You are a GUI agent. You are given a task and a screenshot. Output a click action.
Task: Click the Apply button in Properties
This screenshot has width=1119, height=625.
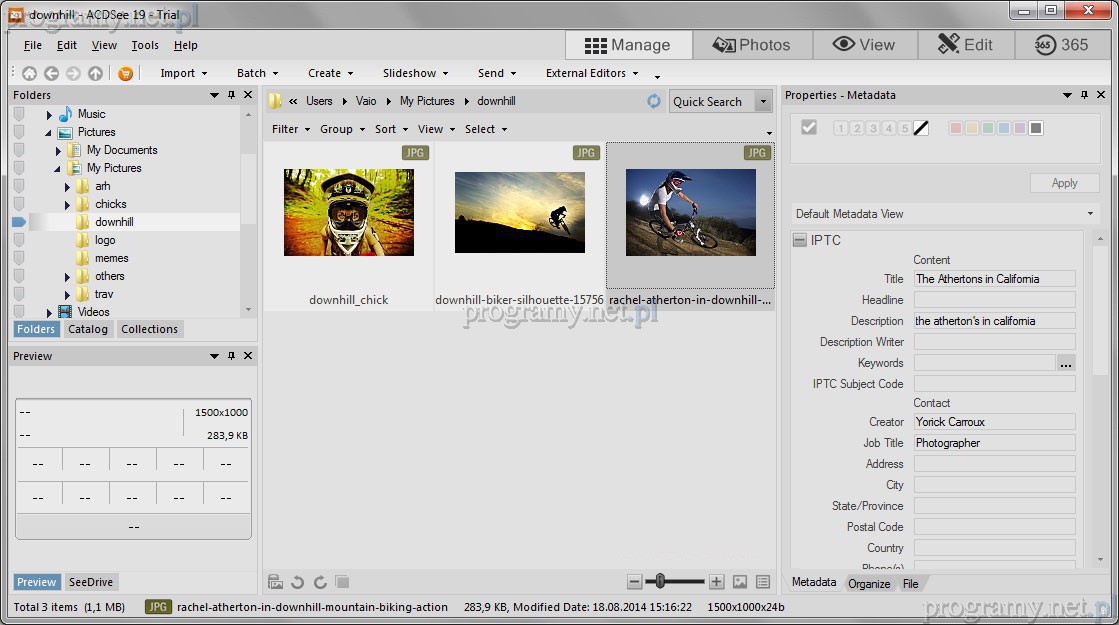(x=1064, y=183)
